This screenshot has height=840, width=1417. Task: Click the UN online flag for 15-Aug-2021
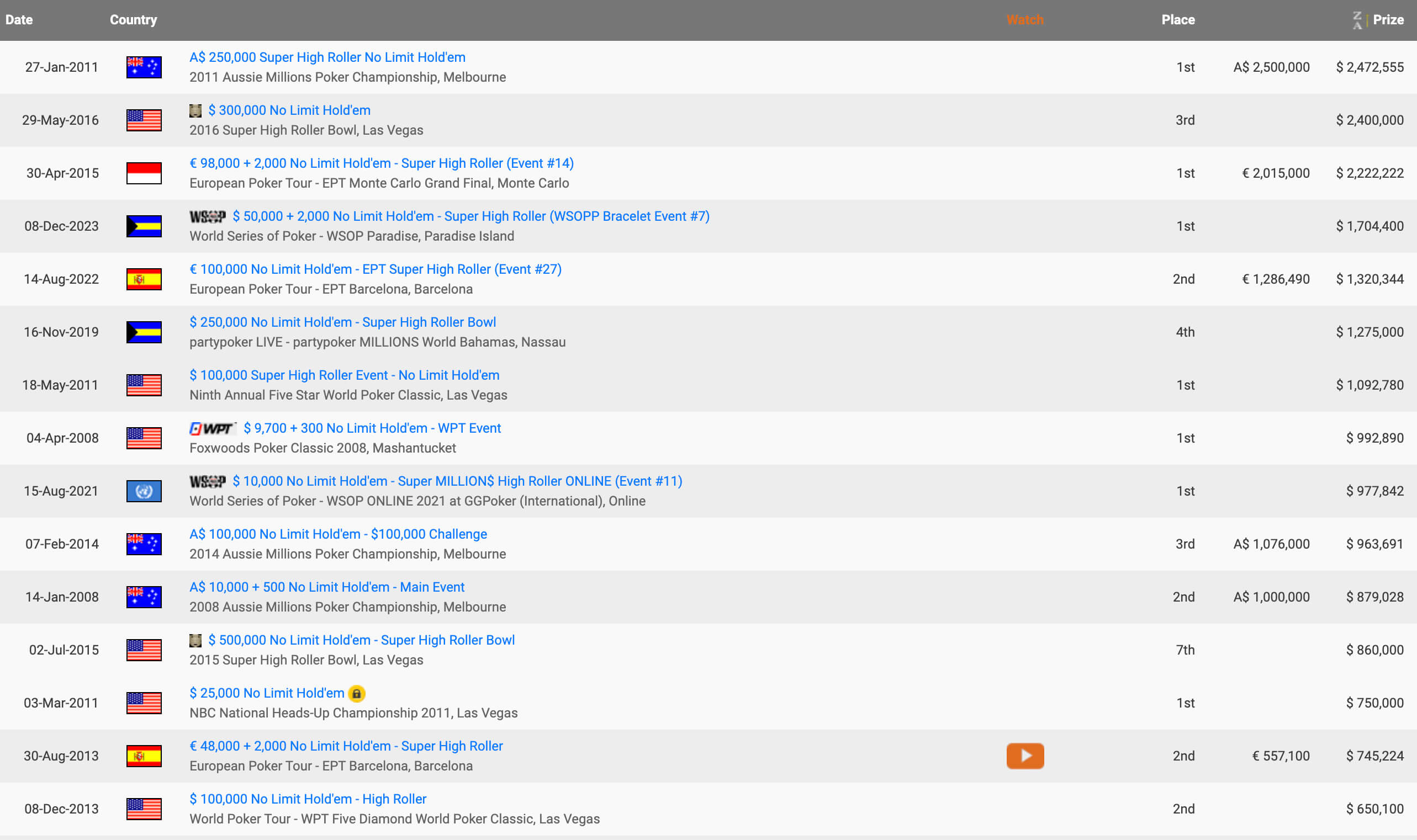tap(144, 491)
